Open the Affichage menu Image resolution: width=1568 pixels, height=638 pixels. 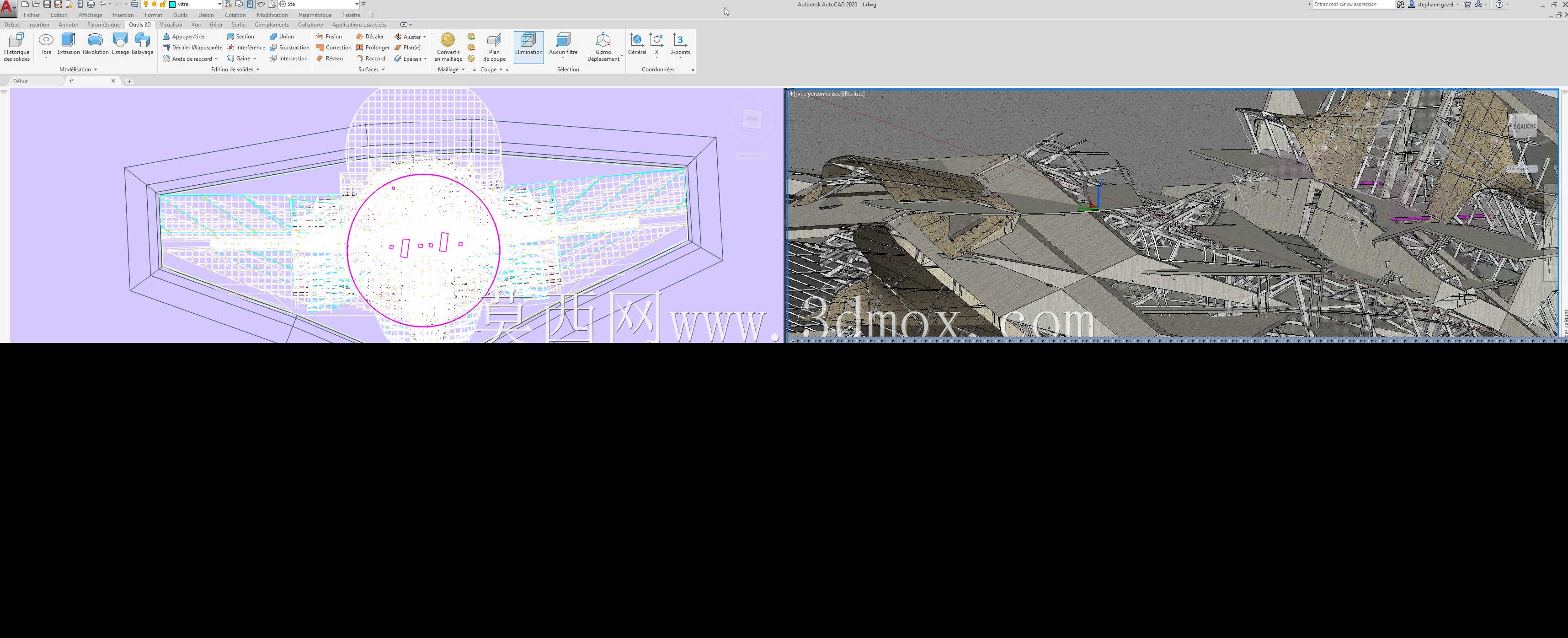90,15
